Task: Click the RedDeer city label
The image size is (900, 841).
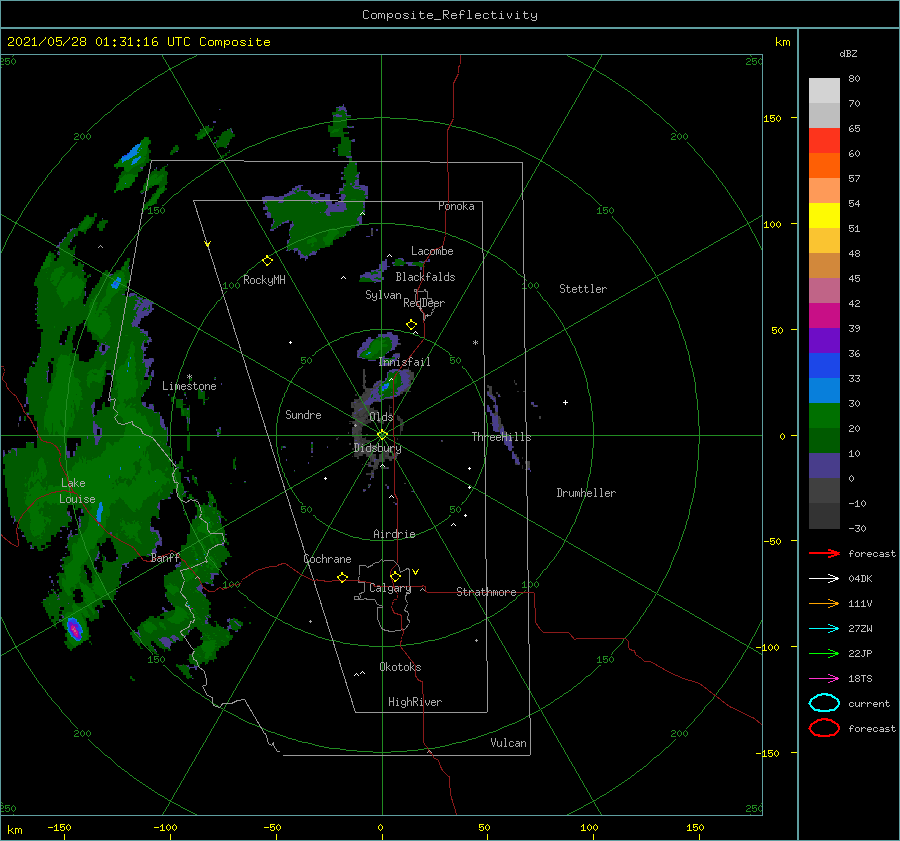Action: [424, 303]
